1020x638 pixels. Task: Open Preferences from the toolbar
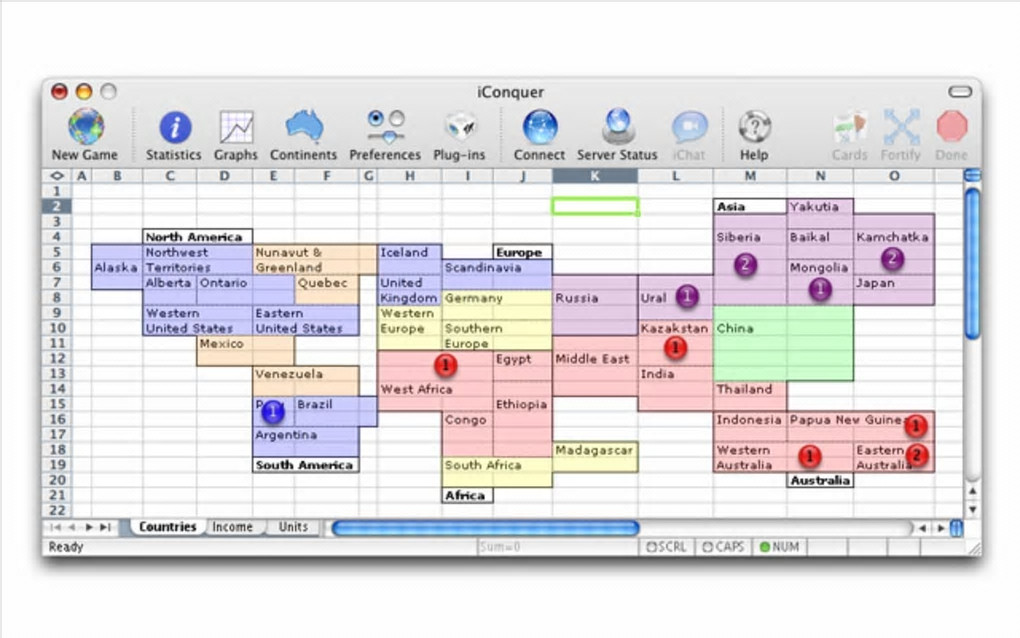pos(385,135)
